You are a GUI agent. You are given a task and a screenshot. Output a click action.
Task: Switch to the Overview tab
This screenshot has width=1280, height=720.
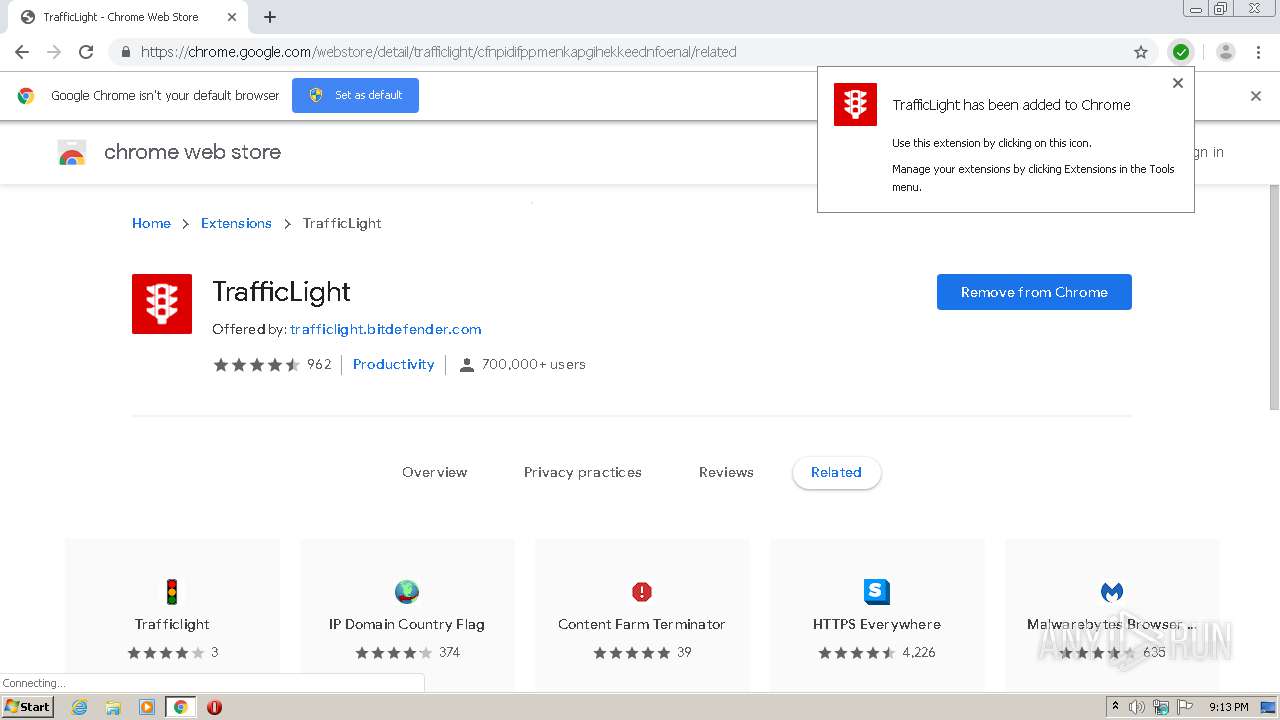coord(435,472)
